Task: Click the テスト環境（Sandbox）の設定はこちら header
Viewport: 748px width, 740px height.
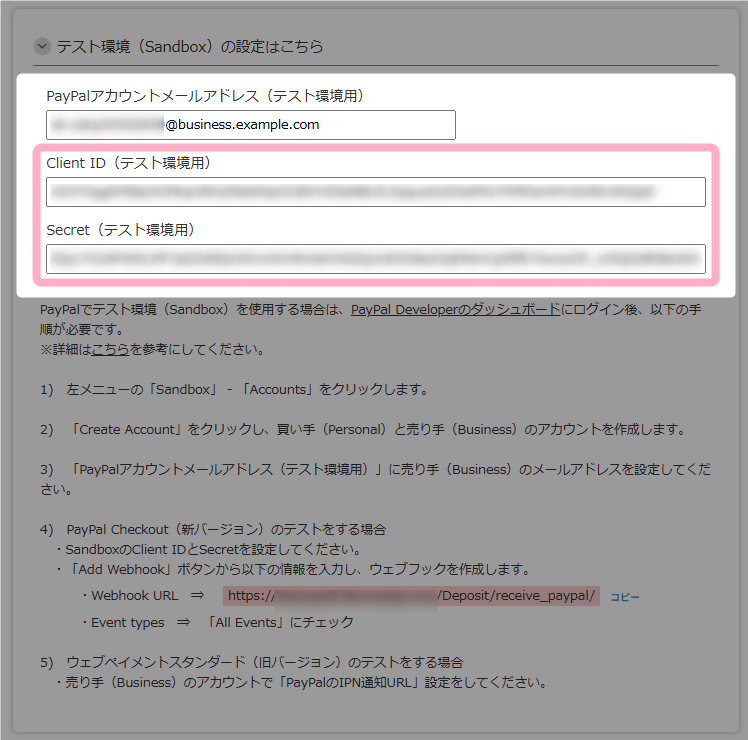Action: [x=190, y=46]
